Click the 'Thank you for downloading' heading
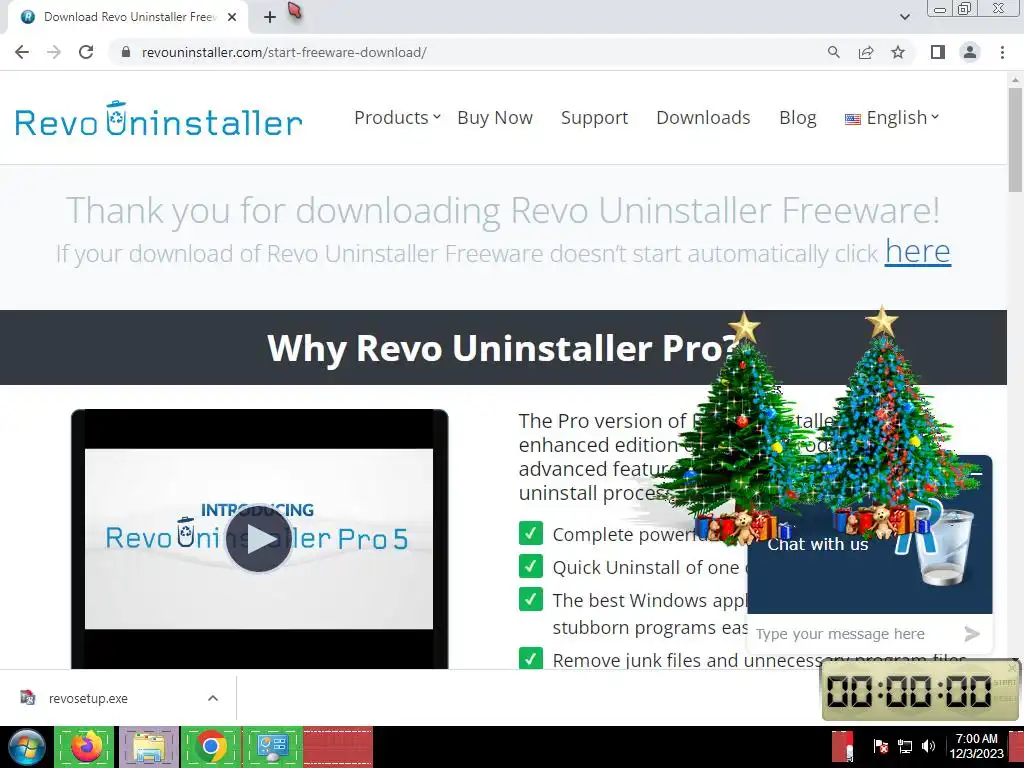This screenshot has width=1024, height=768. [503, 210]
